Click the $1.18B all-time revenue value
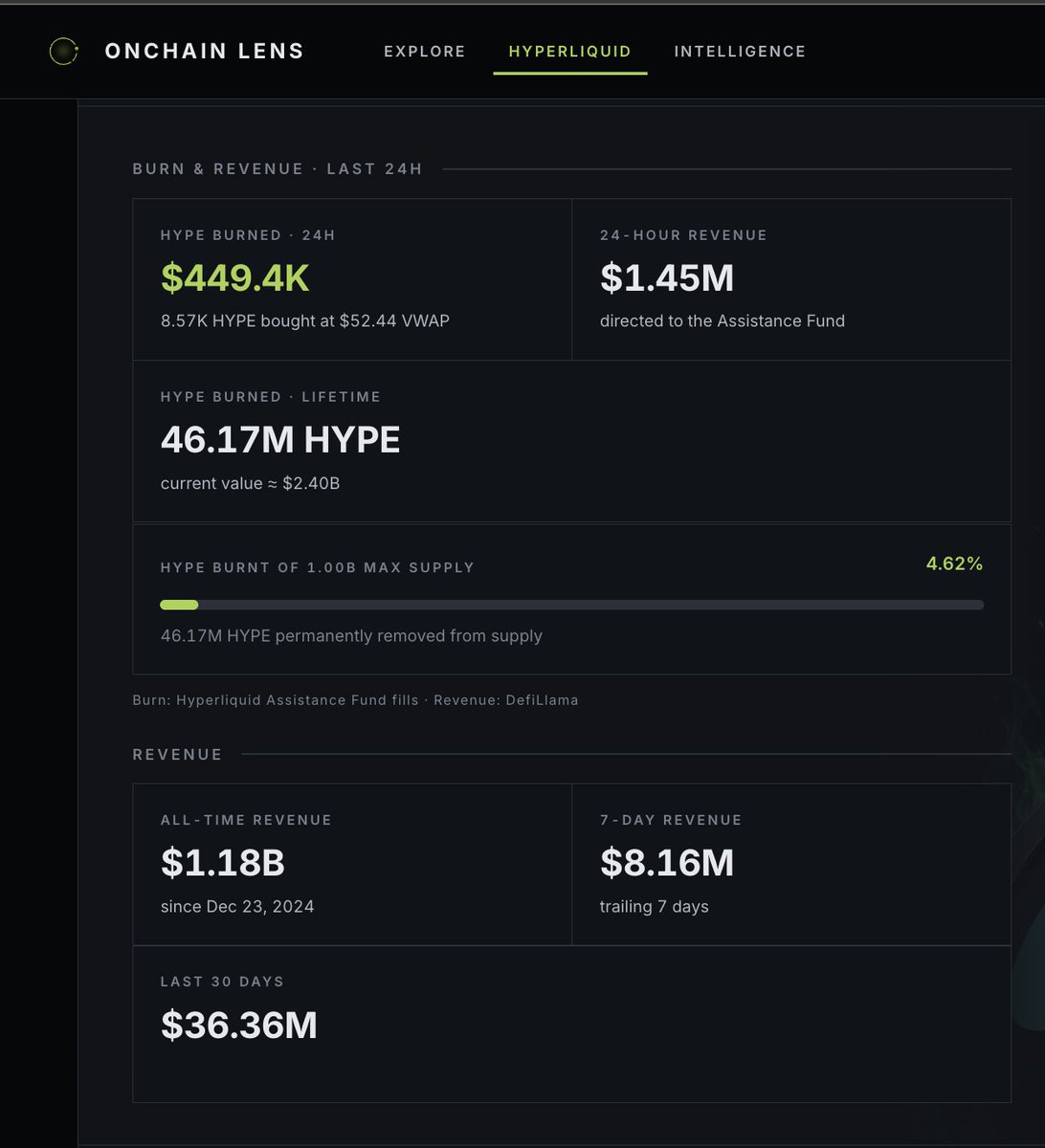This screenshot has height=1148, width=1045. tap(223, 863)
